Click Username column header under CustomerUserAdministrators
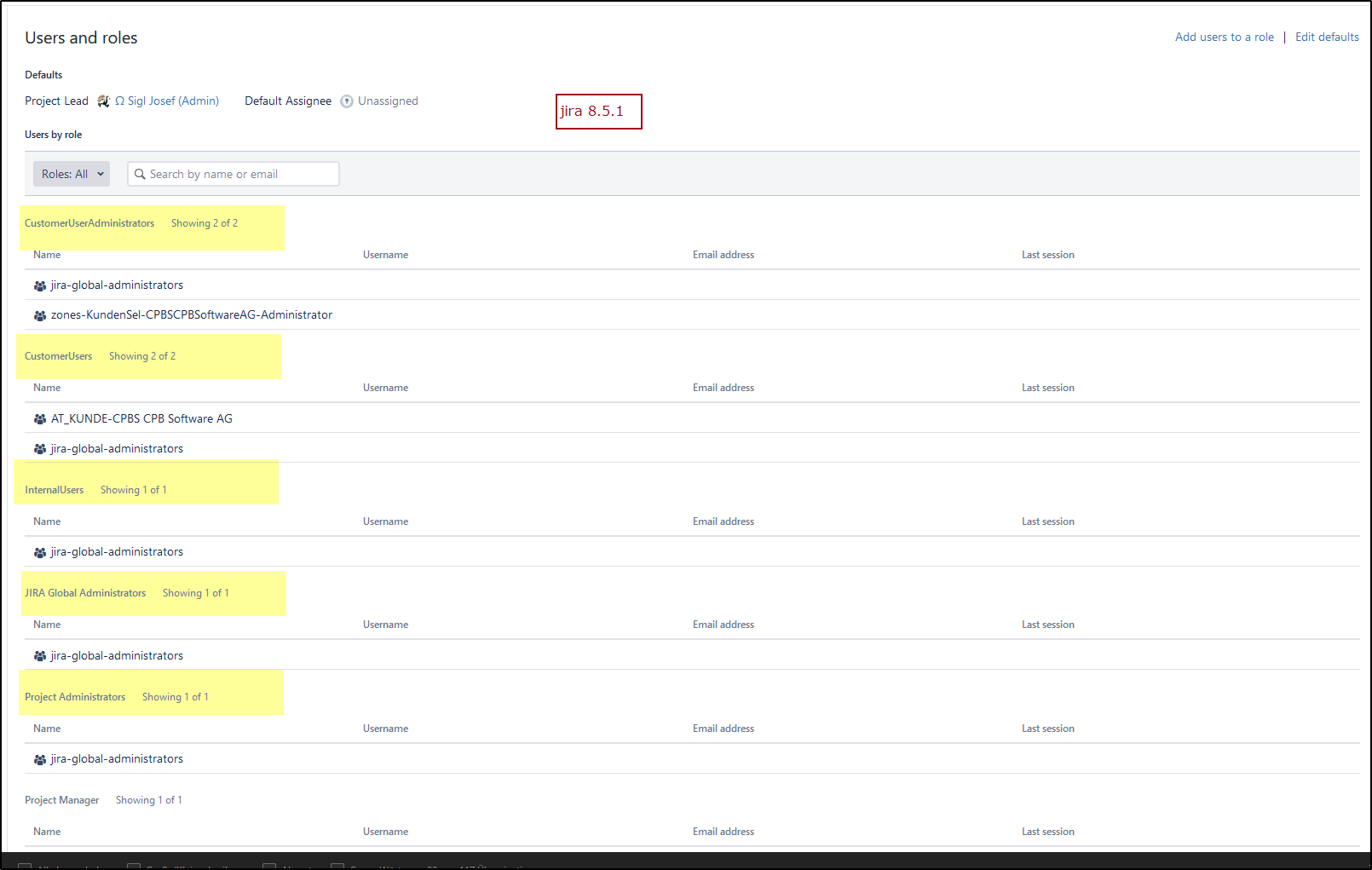1372x870 pixels. tap(385, 255)
